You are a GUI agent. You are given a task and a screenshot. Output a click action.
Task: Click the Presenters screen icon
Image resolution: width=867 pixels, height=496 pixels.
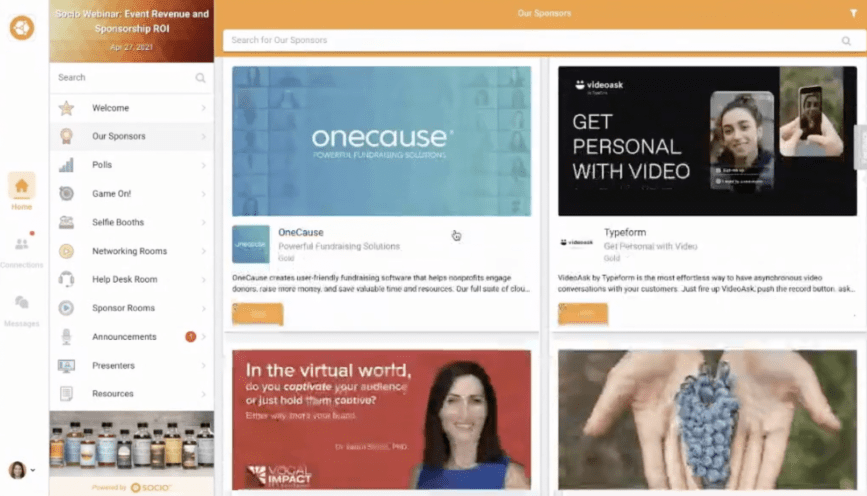coord(66,366)
